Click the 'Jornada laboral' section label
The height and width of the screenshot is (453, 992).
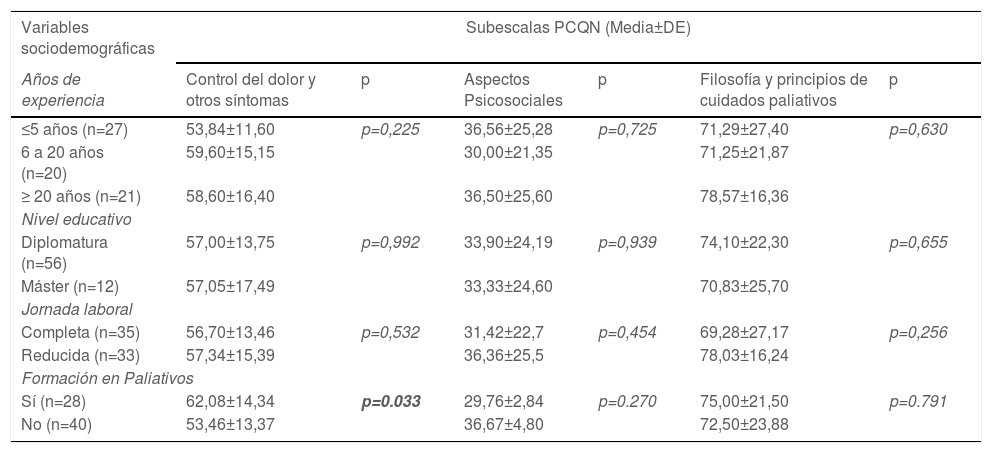(77, 309)
